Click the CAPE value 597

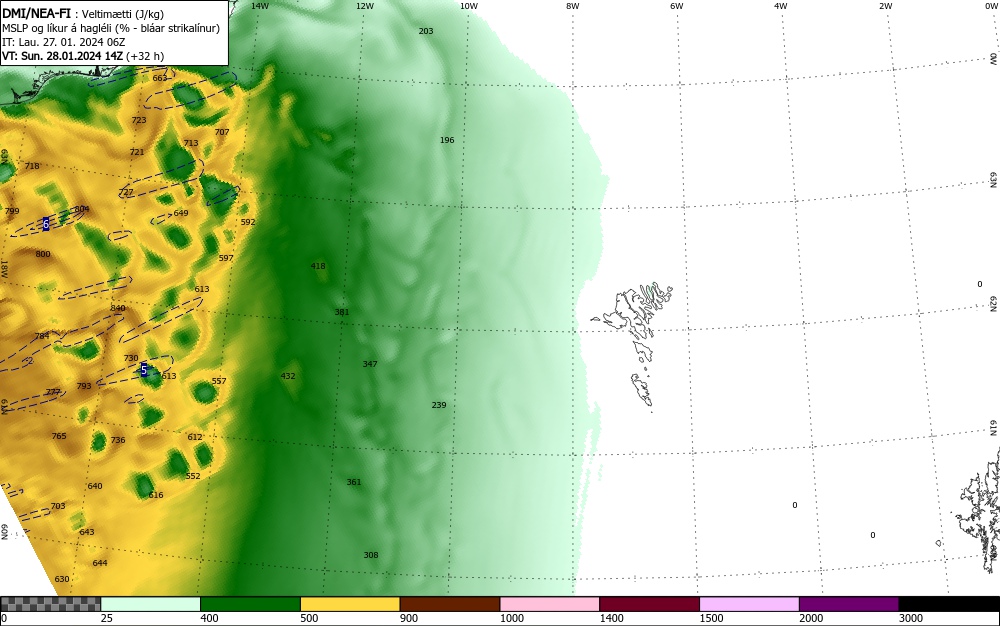[226, 258]
